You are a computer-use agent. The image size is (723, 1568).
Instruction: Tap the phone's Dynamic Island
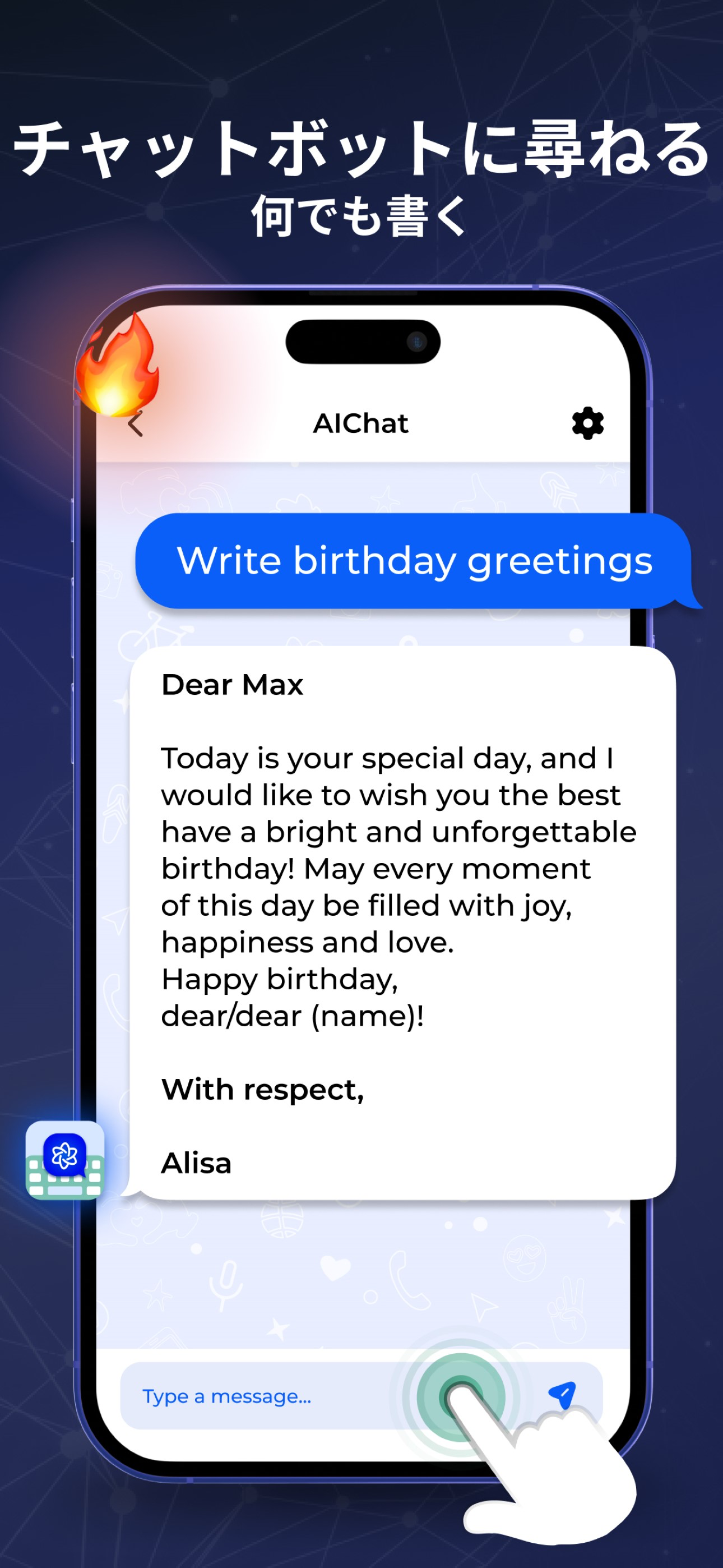click(x=363, y=342)
